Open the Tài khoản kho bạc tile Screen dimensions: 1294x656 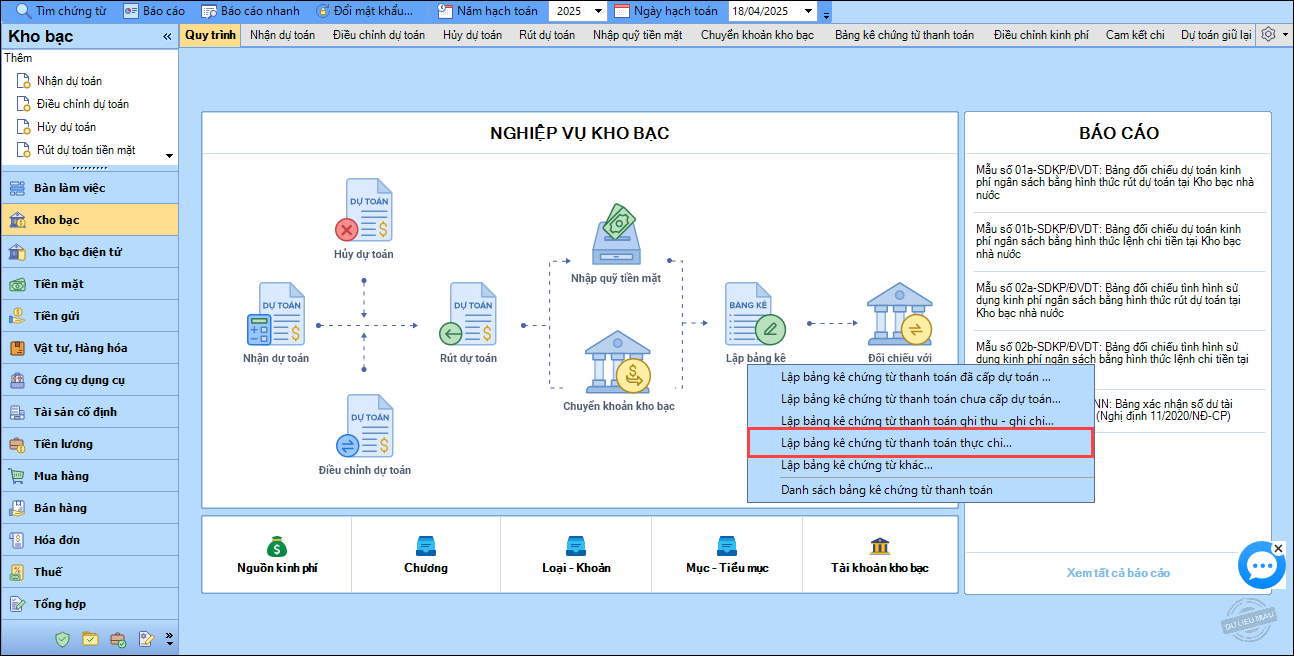click(880, 556)
